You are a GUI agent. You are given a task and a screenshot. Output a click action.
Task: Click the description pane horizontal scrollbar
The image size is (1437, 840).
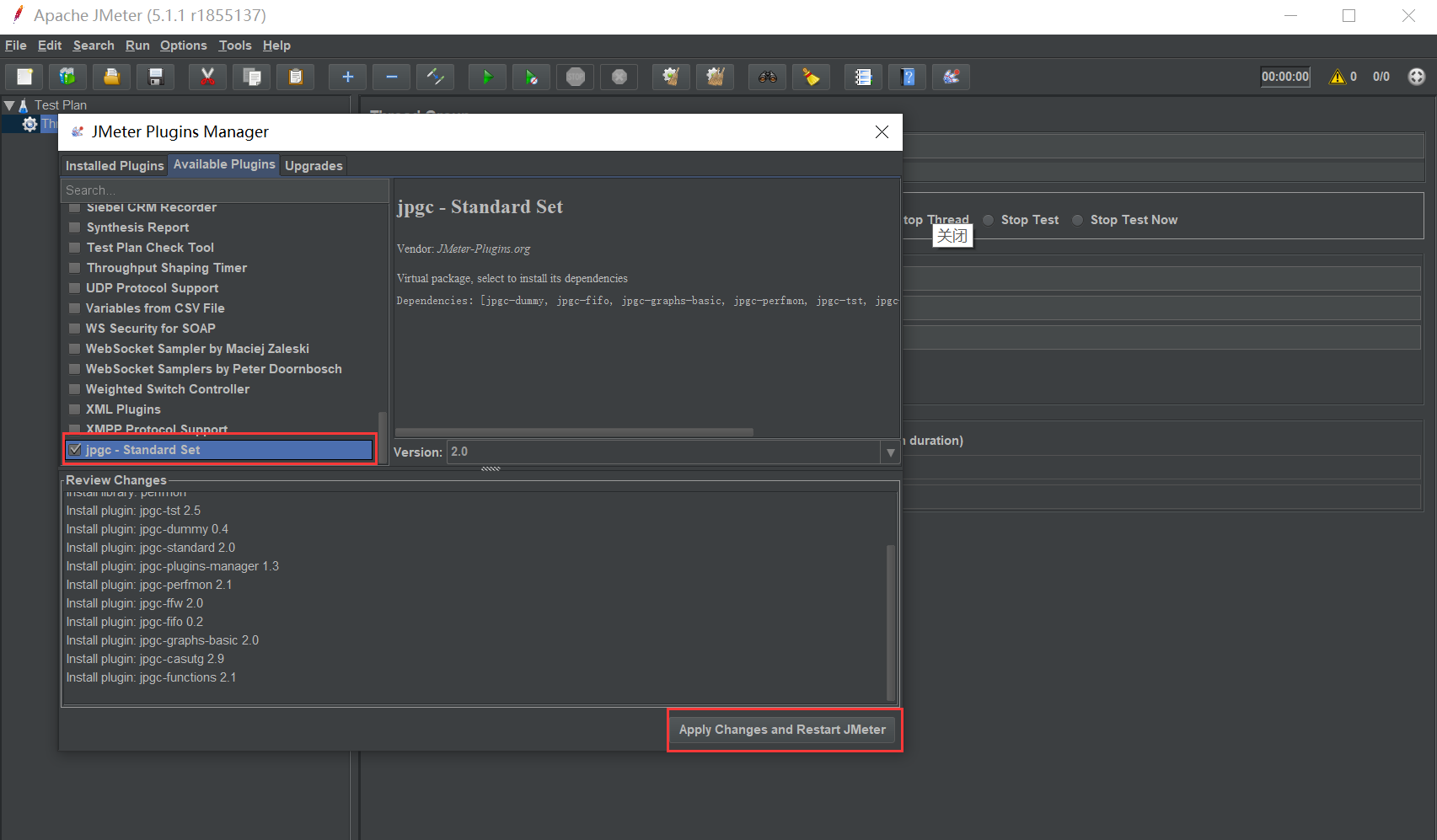pyautogui.click(x=574, y=432)
